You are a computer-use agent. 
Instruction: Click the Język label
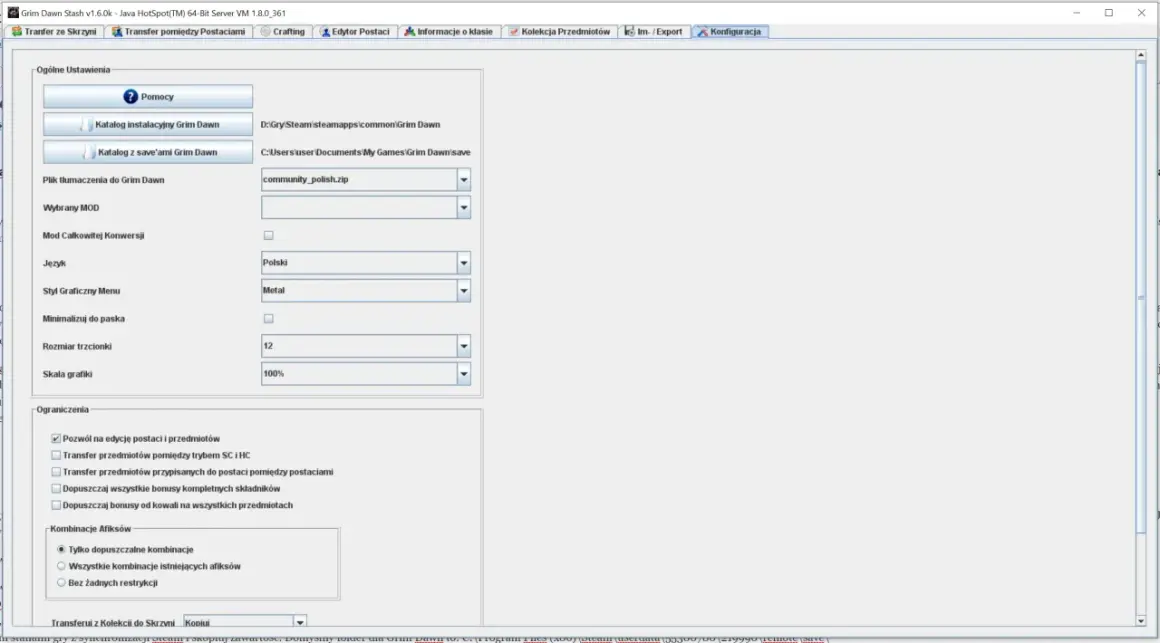(54, 263)
